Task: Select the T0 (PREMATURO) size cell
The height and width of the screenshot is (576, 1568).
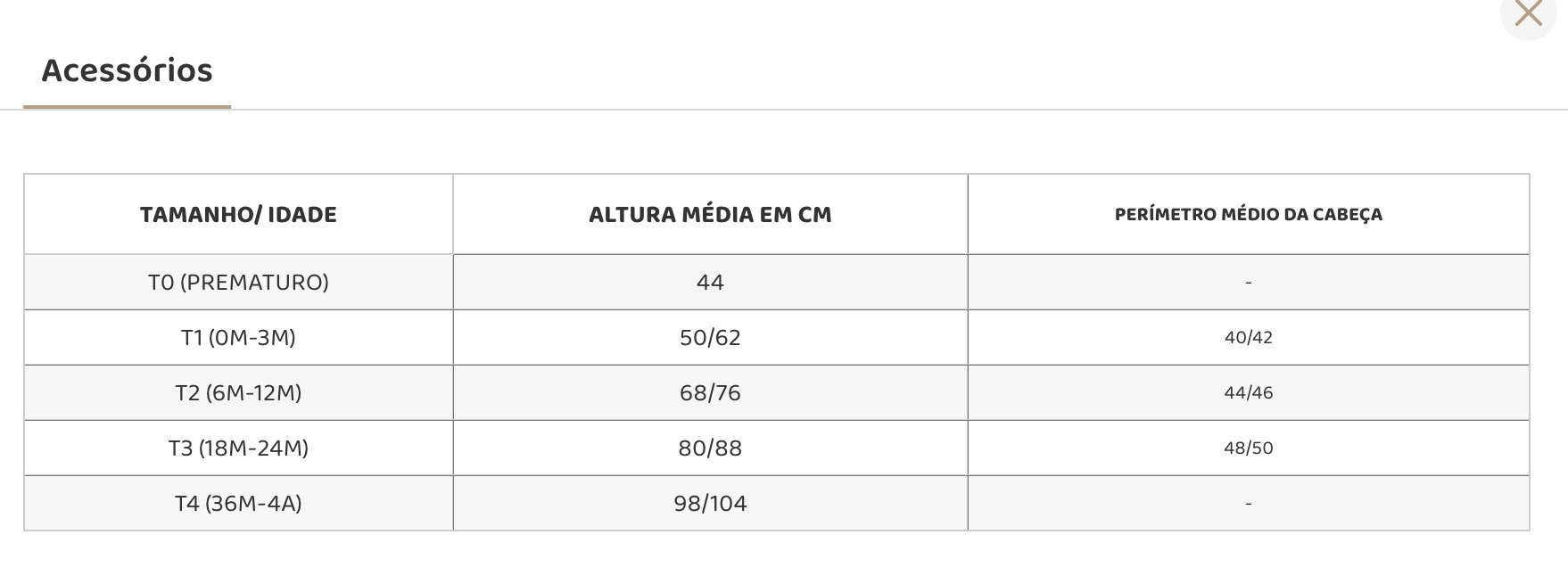Action: coord(238,283)
